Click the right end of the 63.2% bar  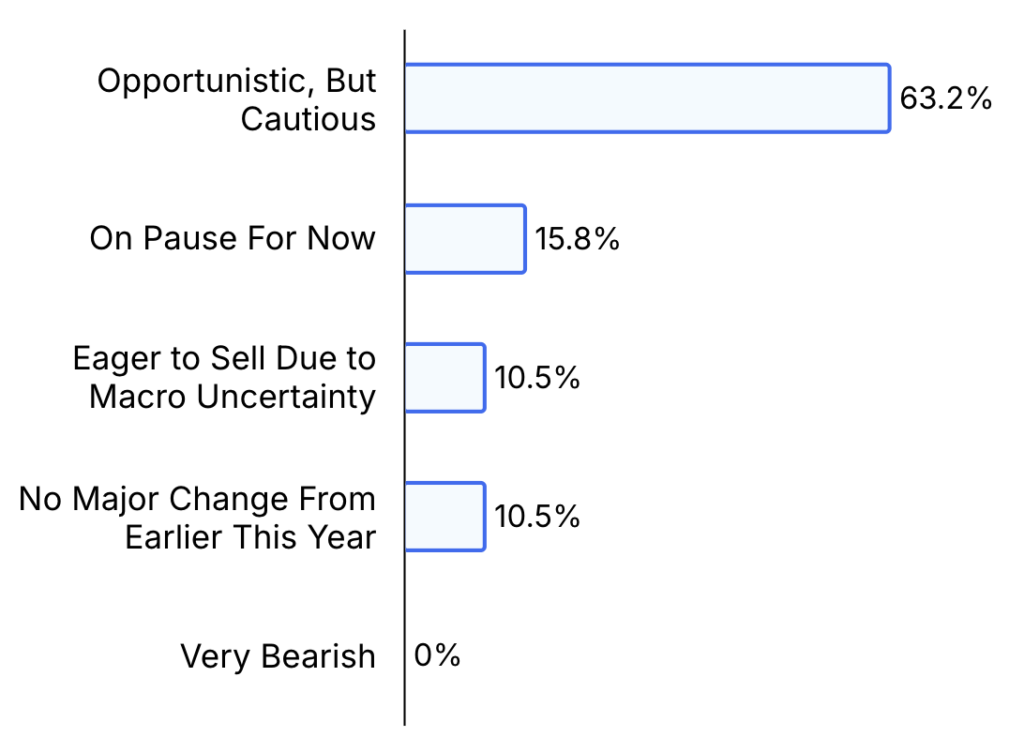tap(889, 99)
